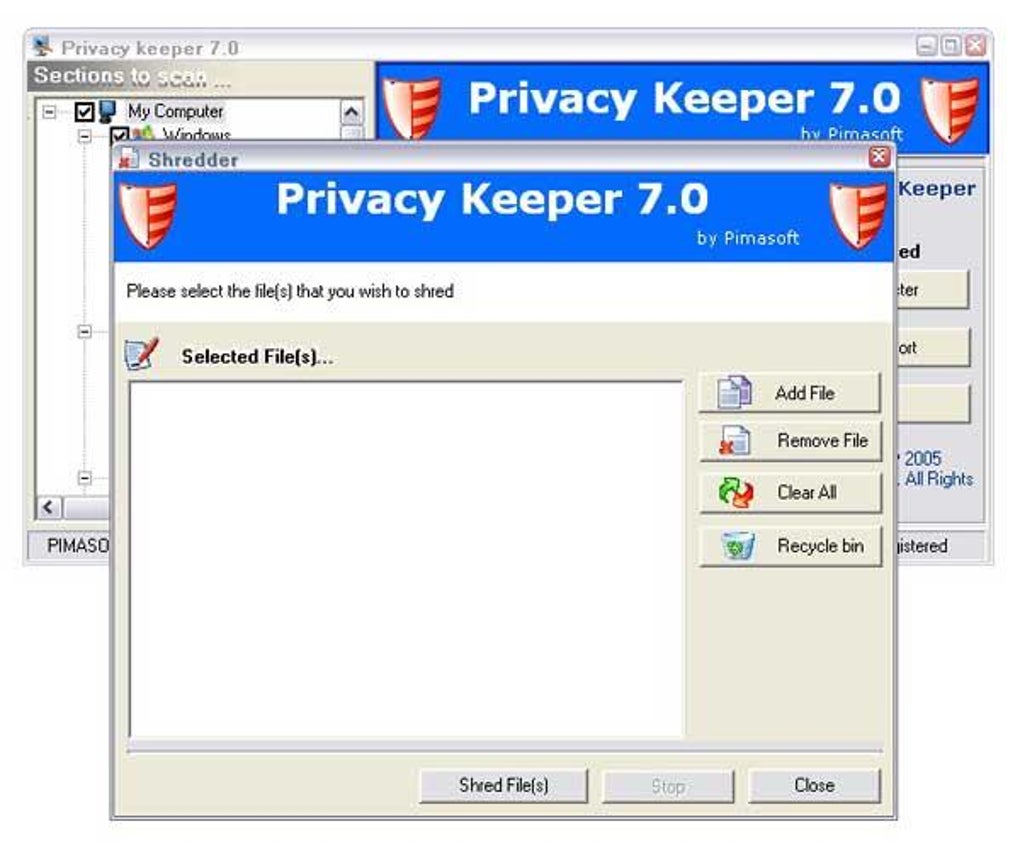The image size is (1020, 848).
Task: Click the My Computer icon in tree
Action: point(107,112)
